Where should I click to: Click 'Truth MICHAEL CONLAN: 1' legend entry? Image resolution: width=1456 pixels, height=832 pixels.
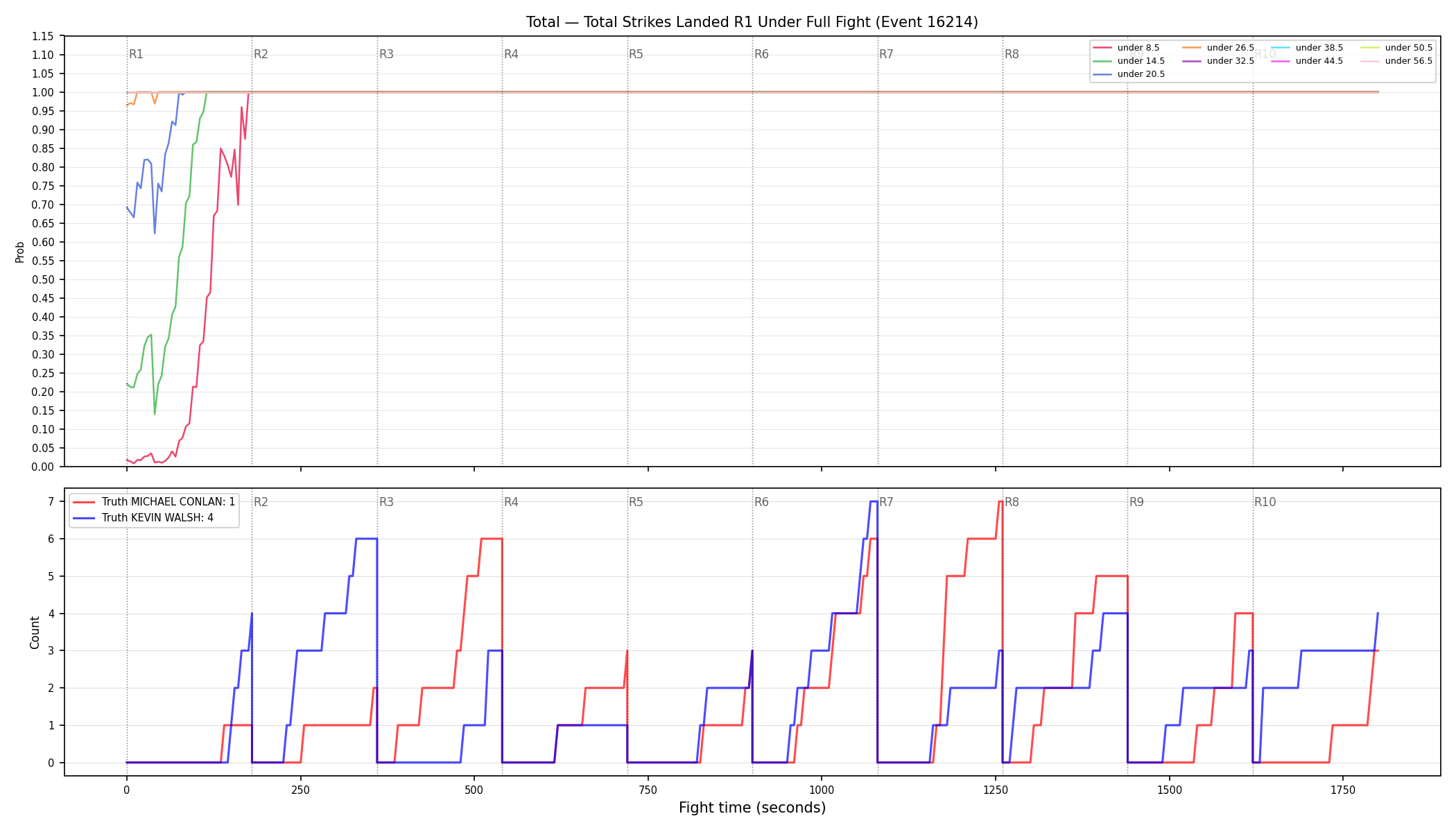[x=168, y=502]
